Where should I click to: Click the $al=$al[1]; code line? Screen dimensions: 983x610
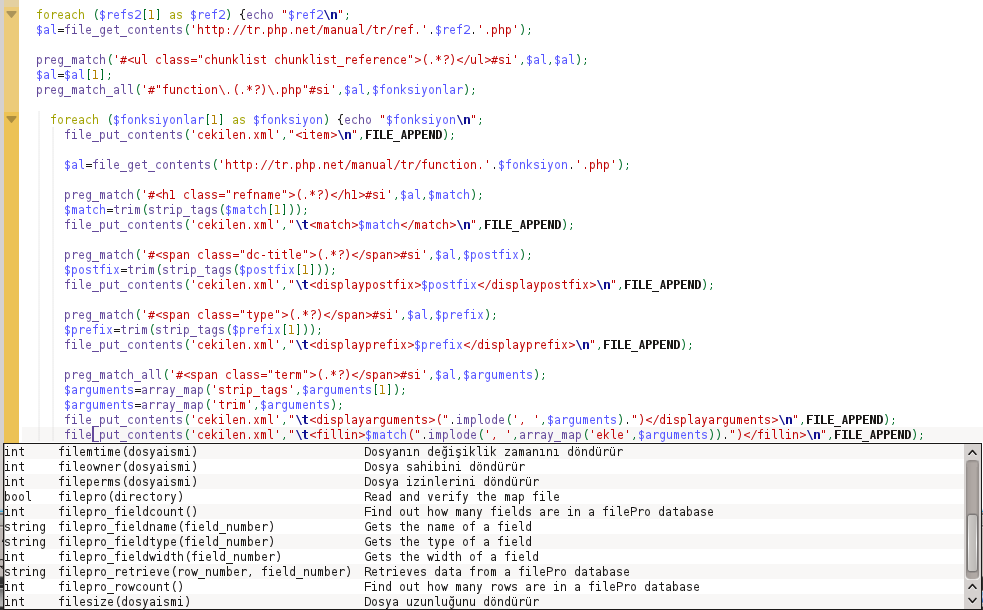click(x=74, y=75)
